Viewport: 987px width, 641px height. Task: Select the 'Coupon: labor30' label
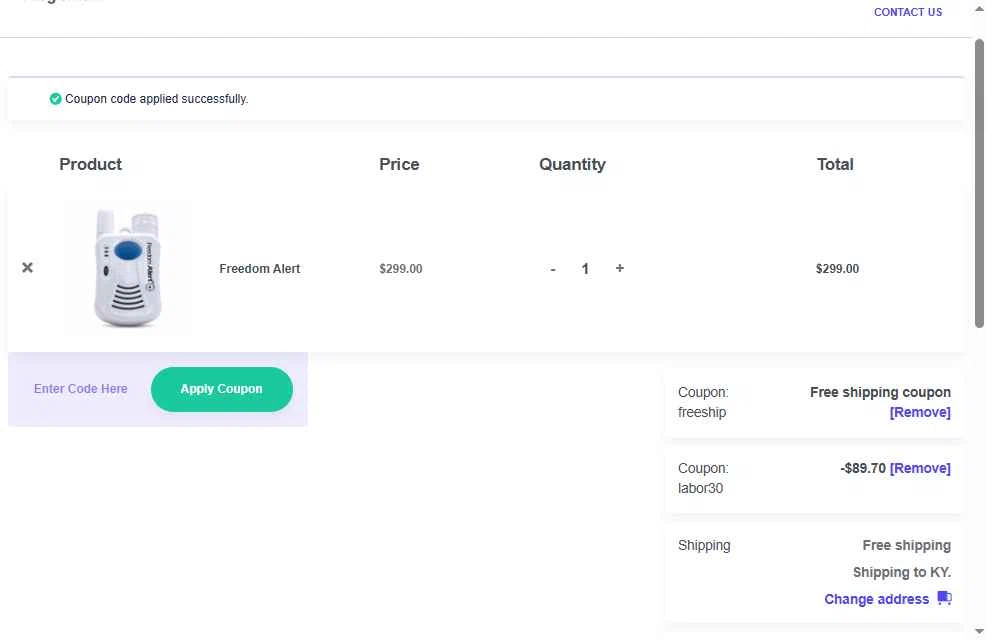coord(703,479)
